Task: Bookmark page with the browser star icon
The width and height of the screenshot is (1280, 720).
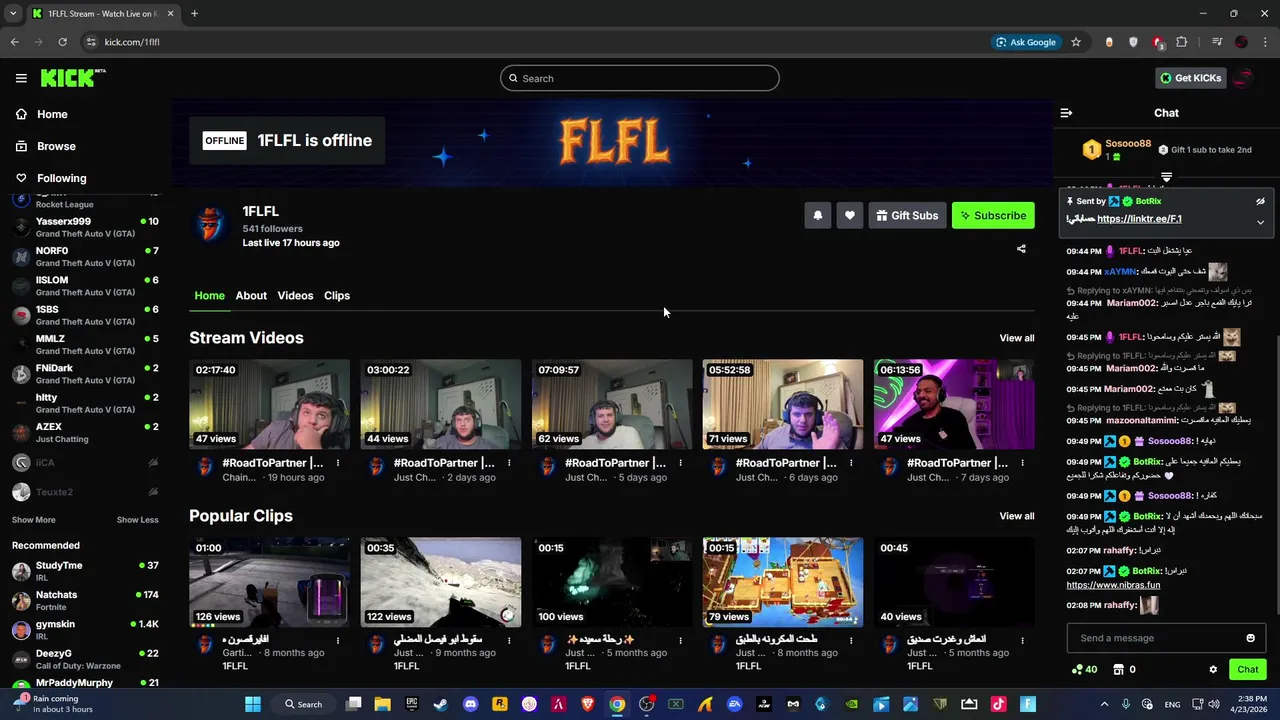Action: pyautogui.click(x=1076, y=42)
